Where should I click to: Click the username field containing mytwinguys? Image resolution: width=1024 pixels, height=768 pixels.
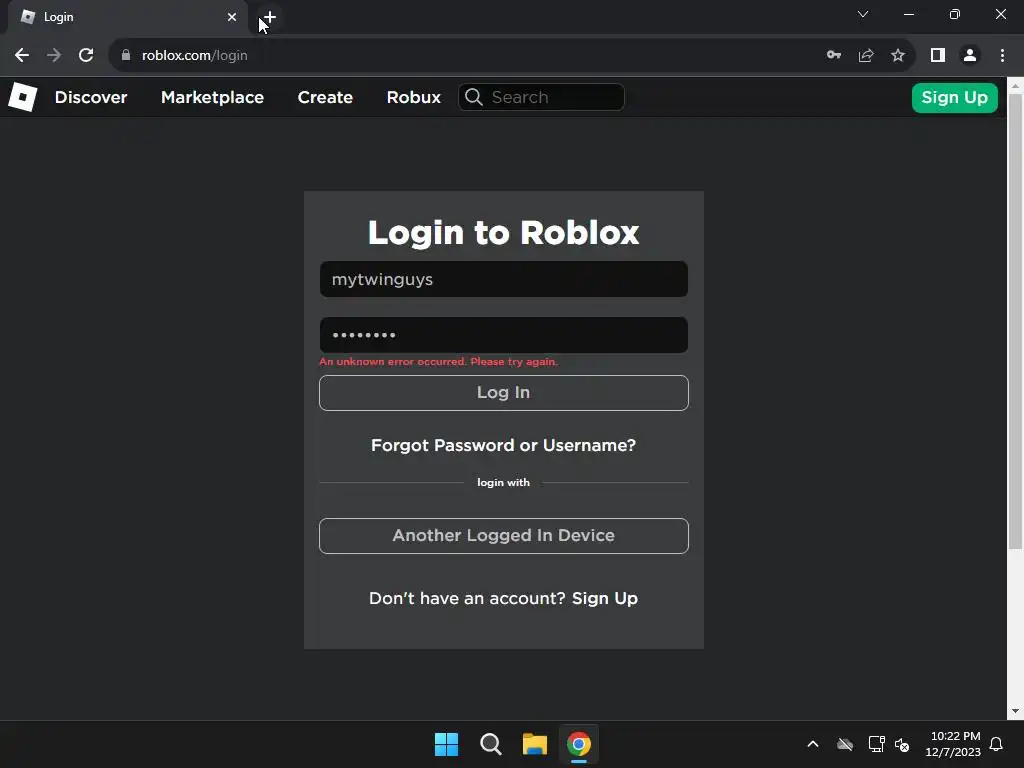point(504,279)
